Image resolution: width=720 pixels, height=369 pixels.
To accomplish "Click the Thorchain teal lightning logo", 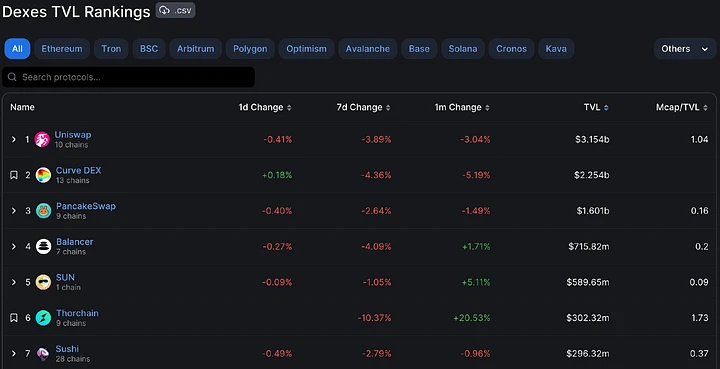I will click(x=44, y=318).
